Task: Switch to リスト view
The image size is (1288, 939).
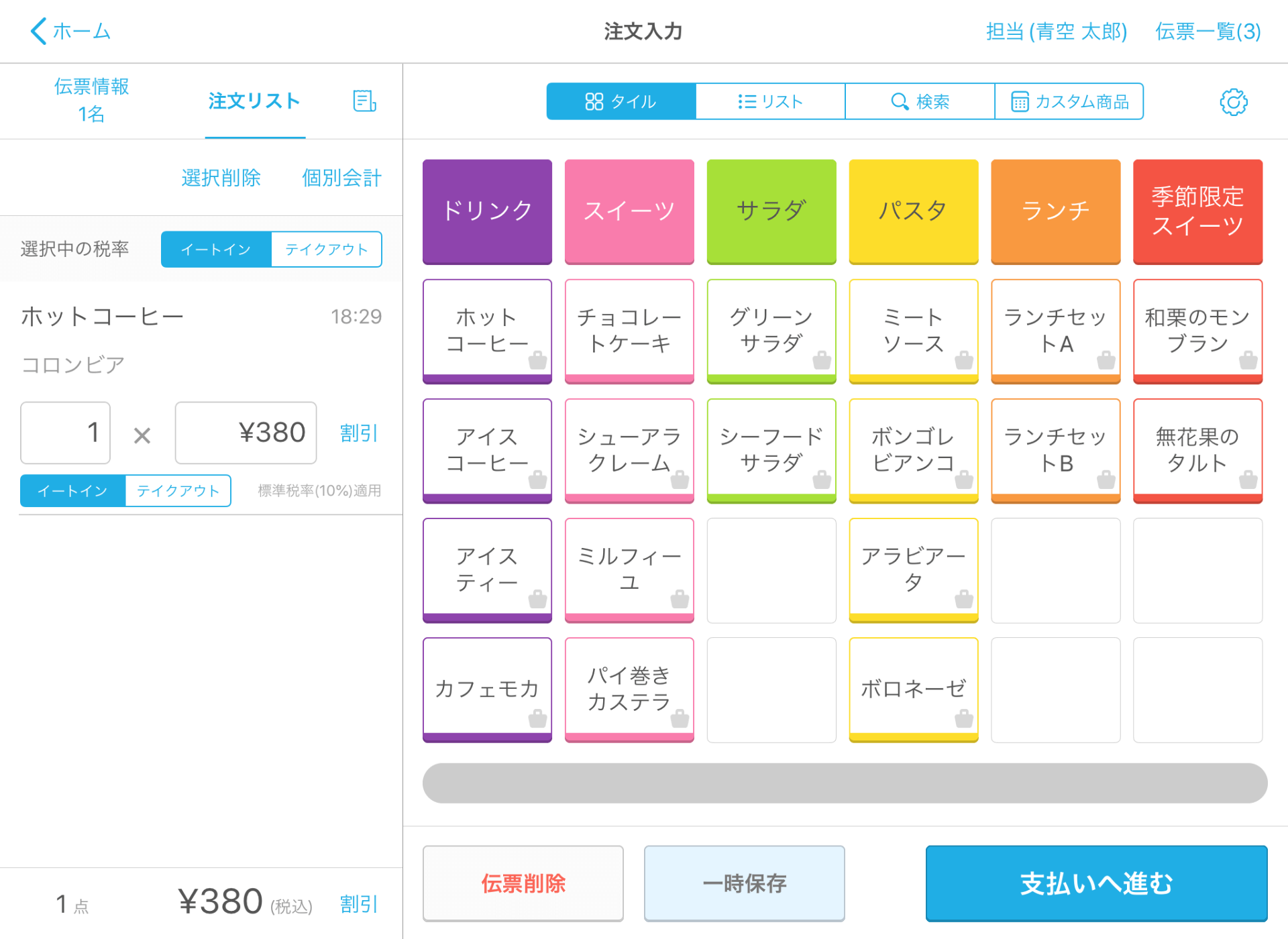Action: 770,101
